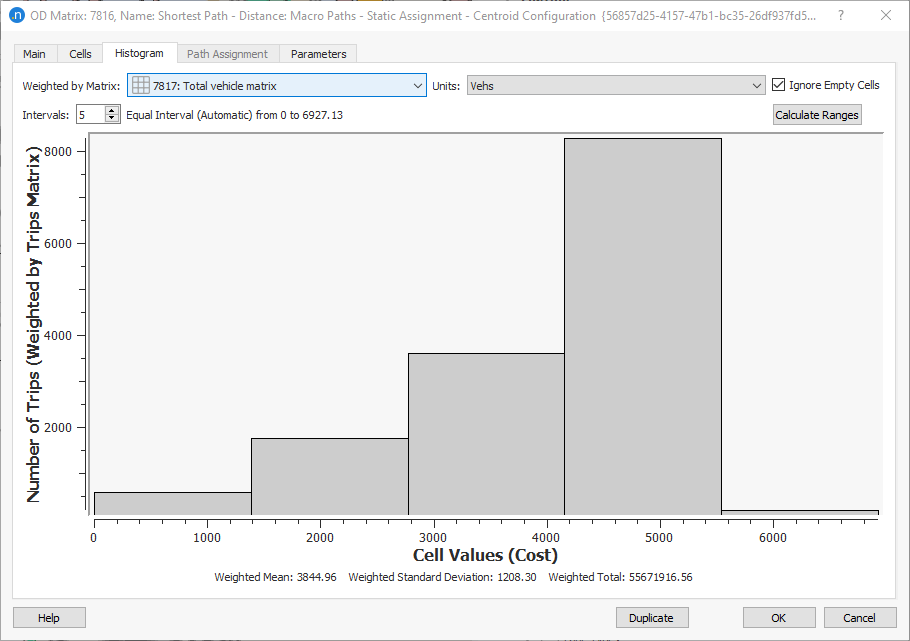Viewport: 910px width, 641px height.
Task: Expand the Units Vehs dropdown
Action: [x=616, y=86]
